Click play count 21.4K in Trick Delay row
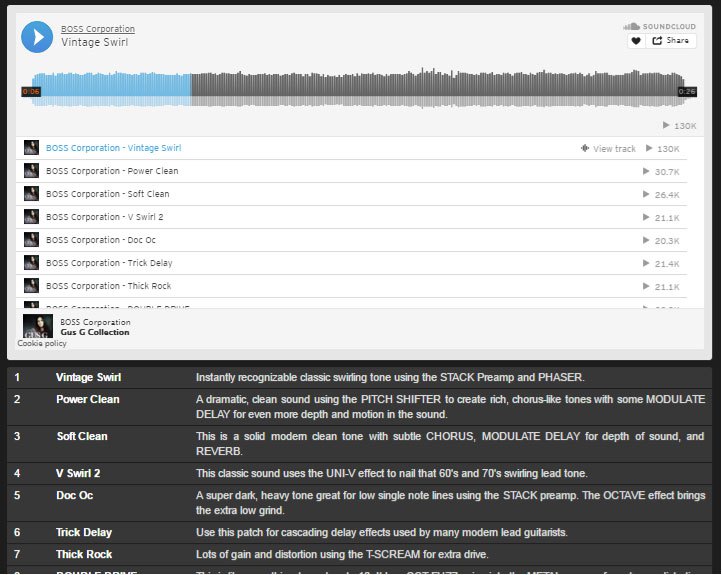722x575 pixels. tap(661, 264)
